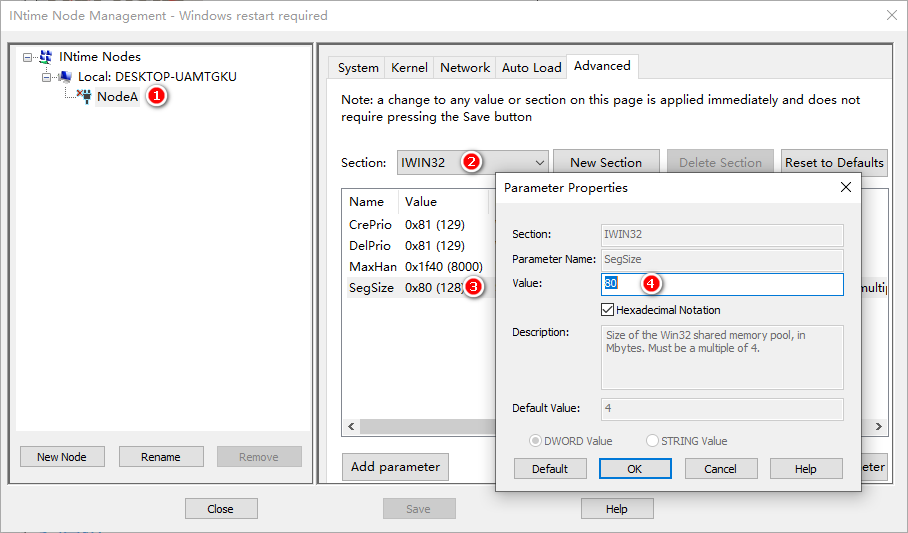Select the DWORD Value radio button
The width and height of the screenshot is (908, 533).
pos(536,441)
